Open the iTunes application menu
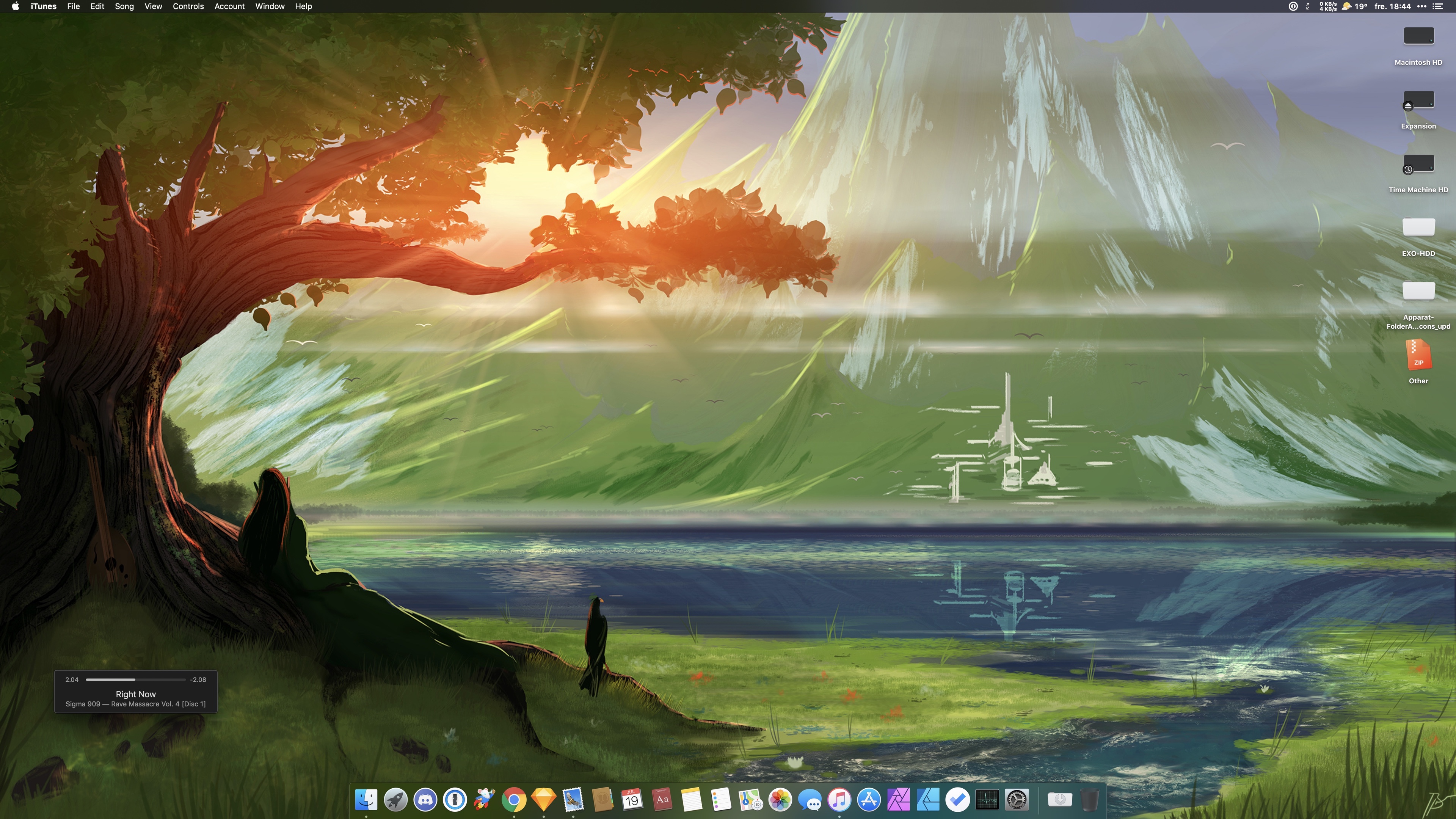The width and height of the screenshot is (1456, 819). click(44, 6)
